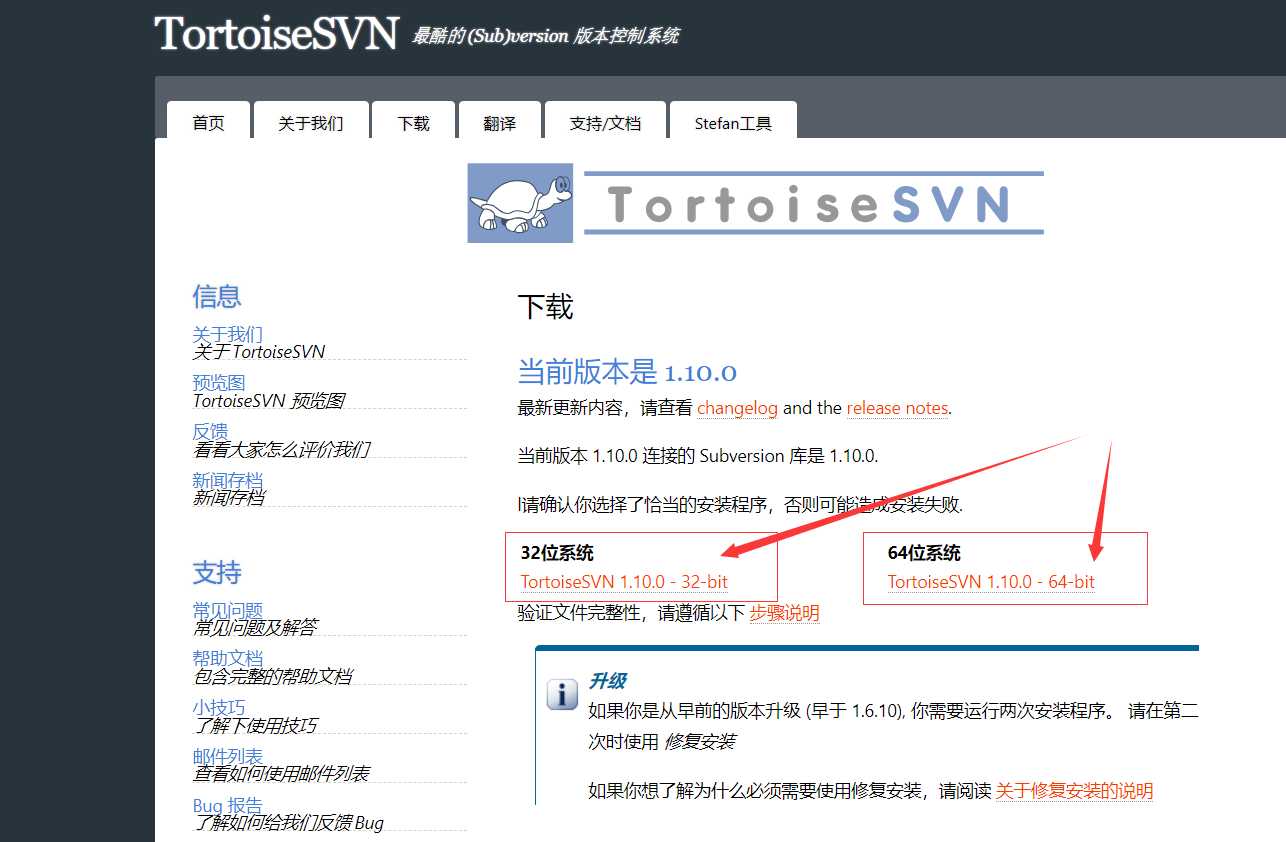Open sidebar link Bug 报告

point(228,806)
